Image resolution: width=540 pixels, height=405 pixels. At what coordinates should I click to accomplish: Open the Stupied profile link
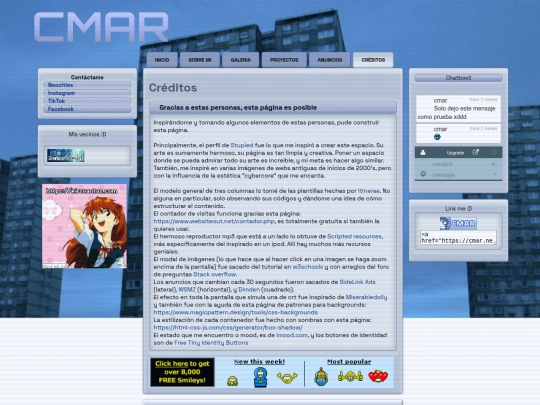[241, 145]
